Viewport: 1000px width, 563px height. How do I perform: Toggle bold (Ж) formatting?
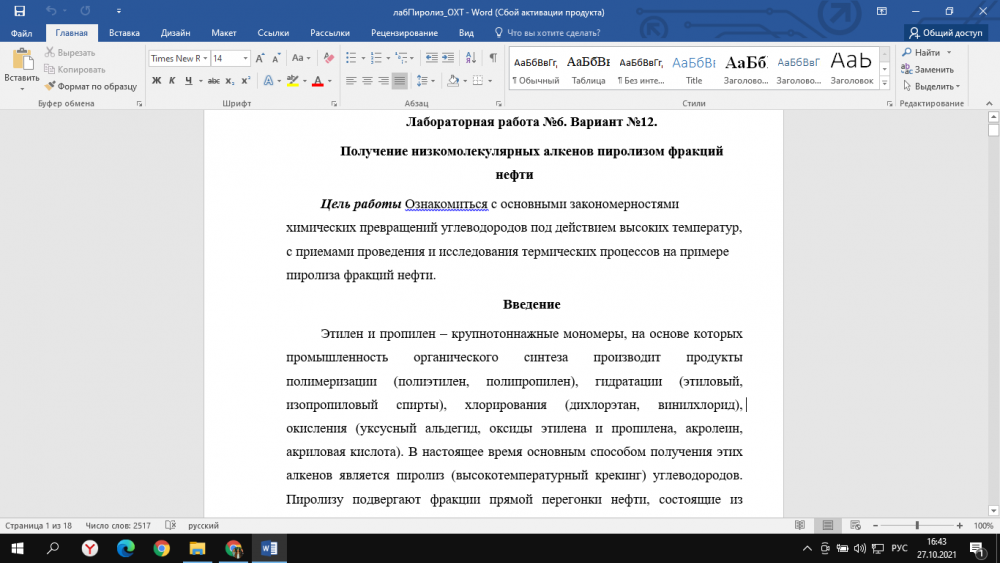157,81
